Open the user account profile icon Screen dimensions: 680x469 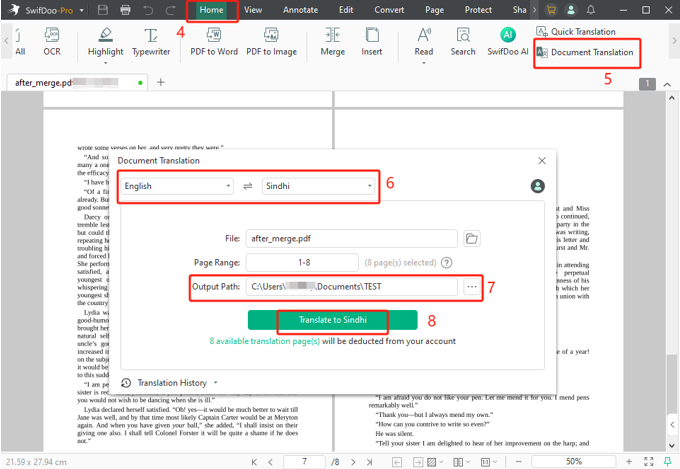538,186
